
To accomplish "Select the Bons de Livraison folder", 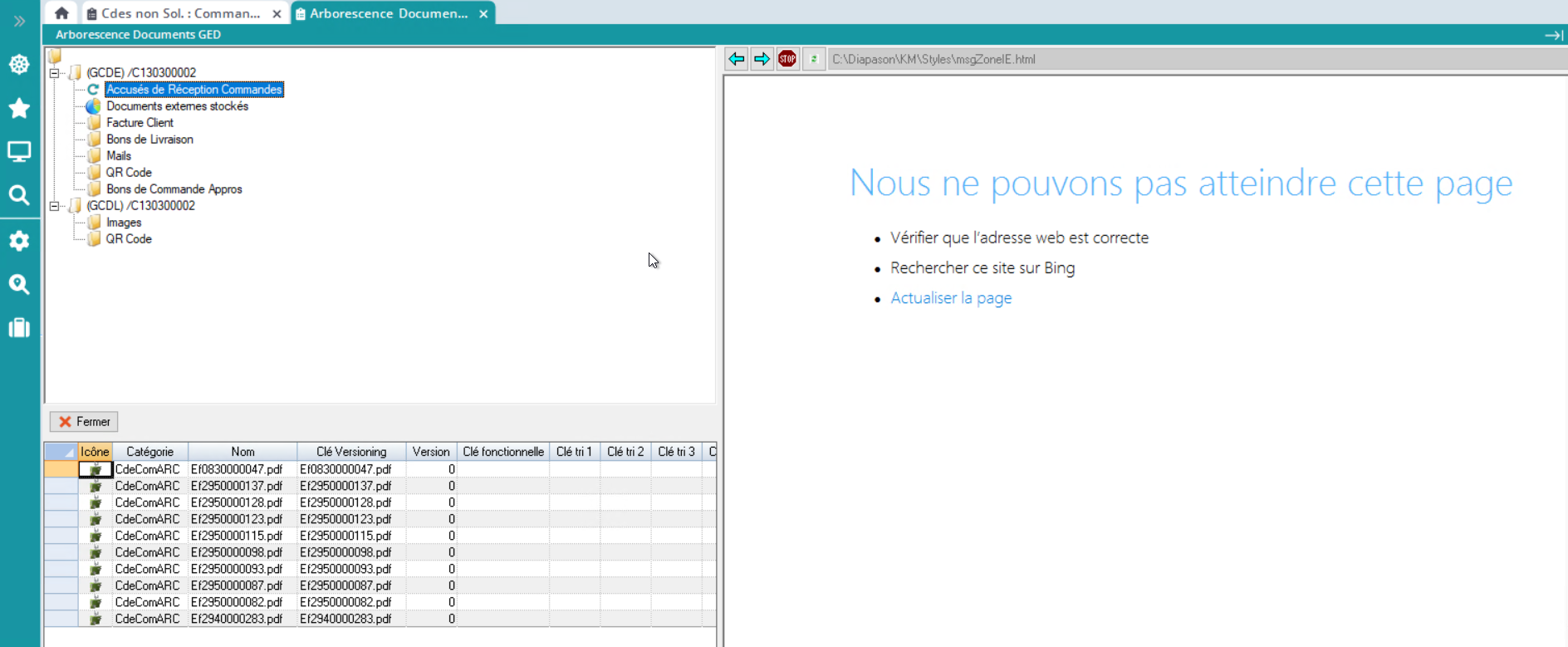I will click(149, 140).
